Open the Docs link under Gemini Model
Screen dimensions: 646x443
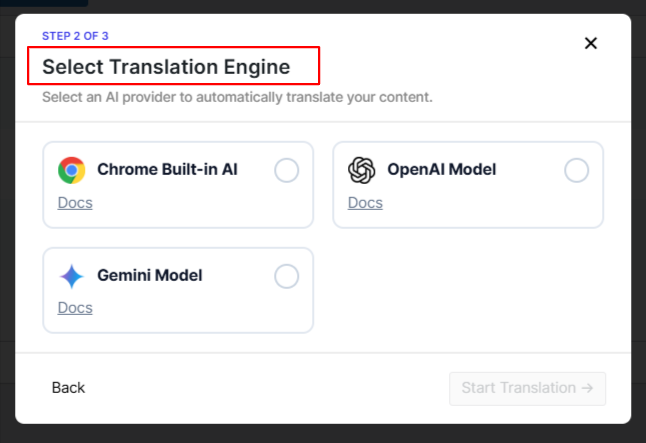(x=75, y=307)
